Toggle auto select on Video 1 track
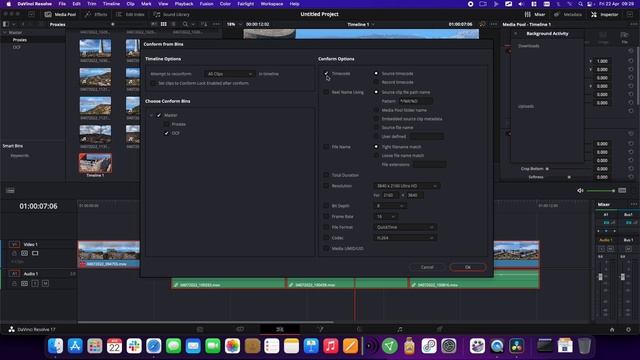Image resolution: width=640 pixels, height=360 pixels. [24, 253]
